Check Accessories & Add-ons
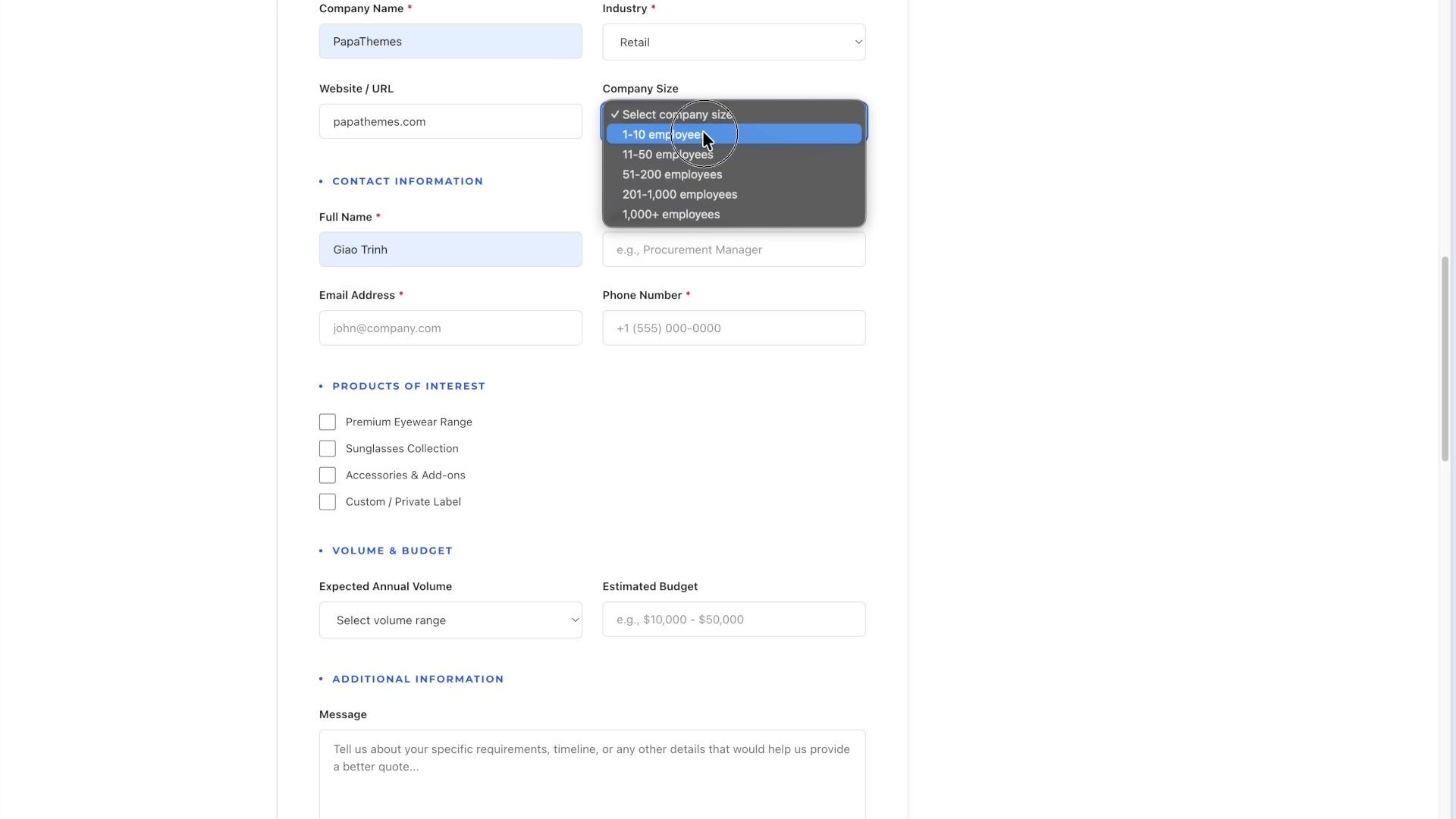The width and height of the screenshot is (1456, 819). (x=327, y=475)
